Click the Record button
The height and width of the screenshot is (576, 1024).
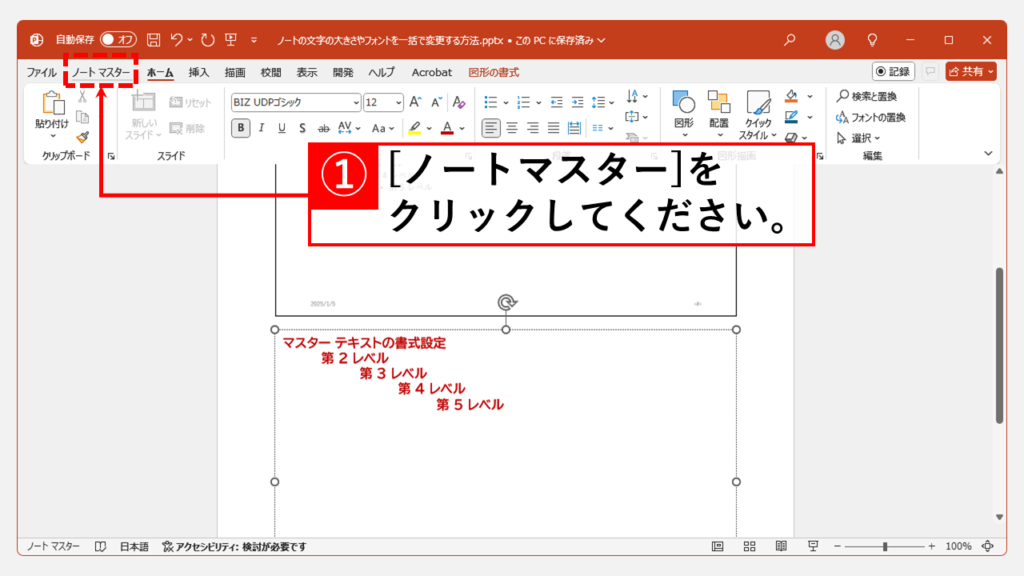tap(893, 72)
